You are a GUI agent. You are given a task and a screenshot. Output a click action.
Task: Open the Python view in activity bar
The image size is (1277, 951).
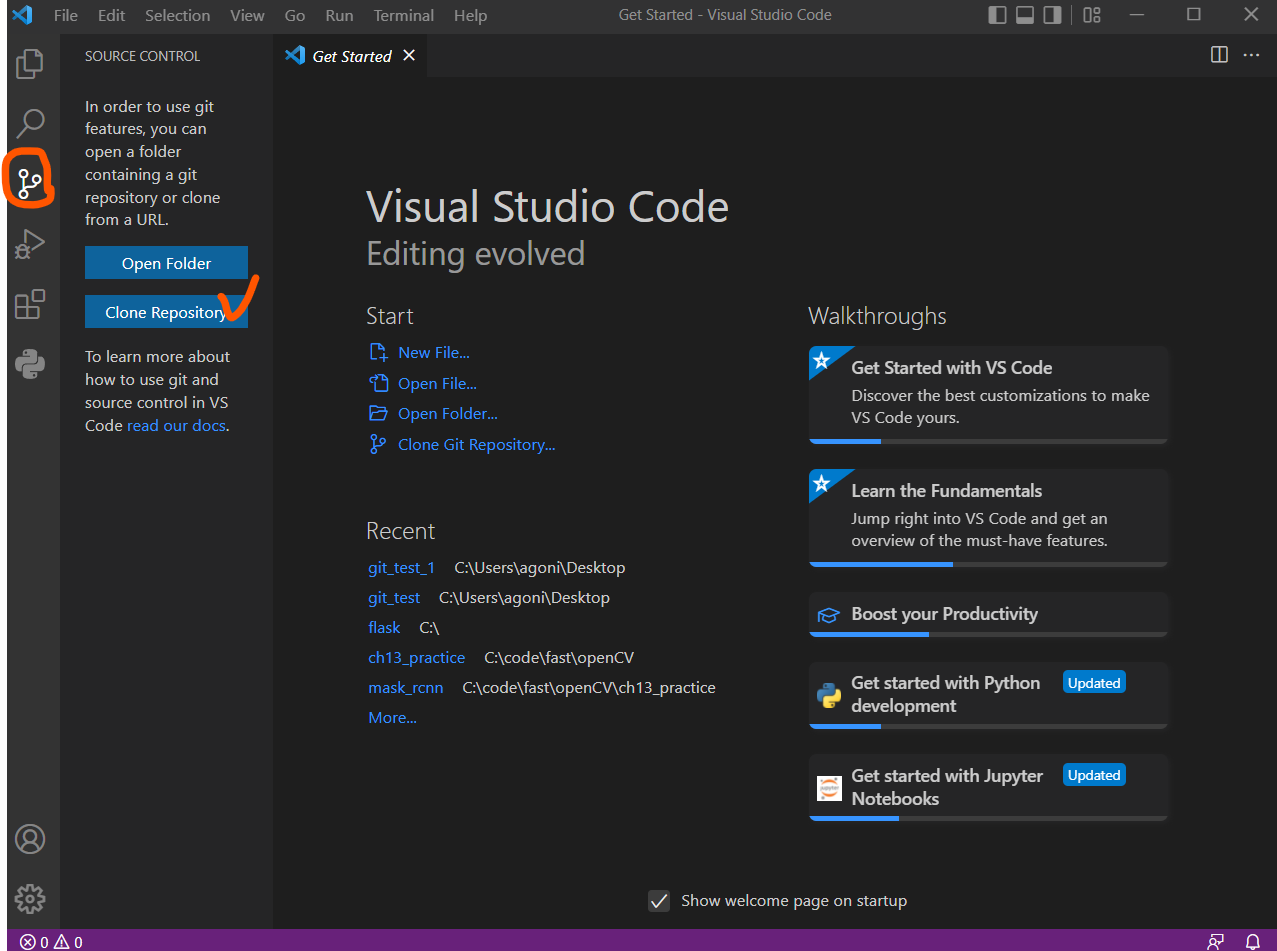[x=30, y=364]
